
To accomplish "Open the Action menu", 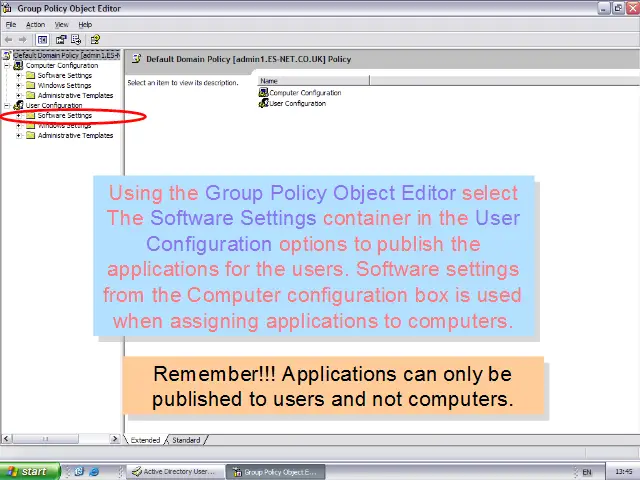I will (35, 24).
